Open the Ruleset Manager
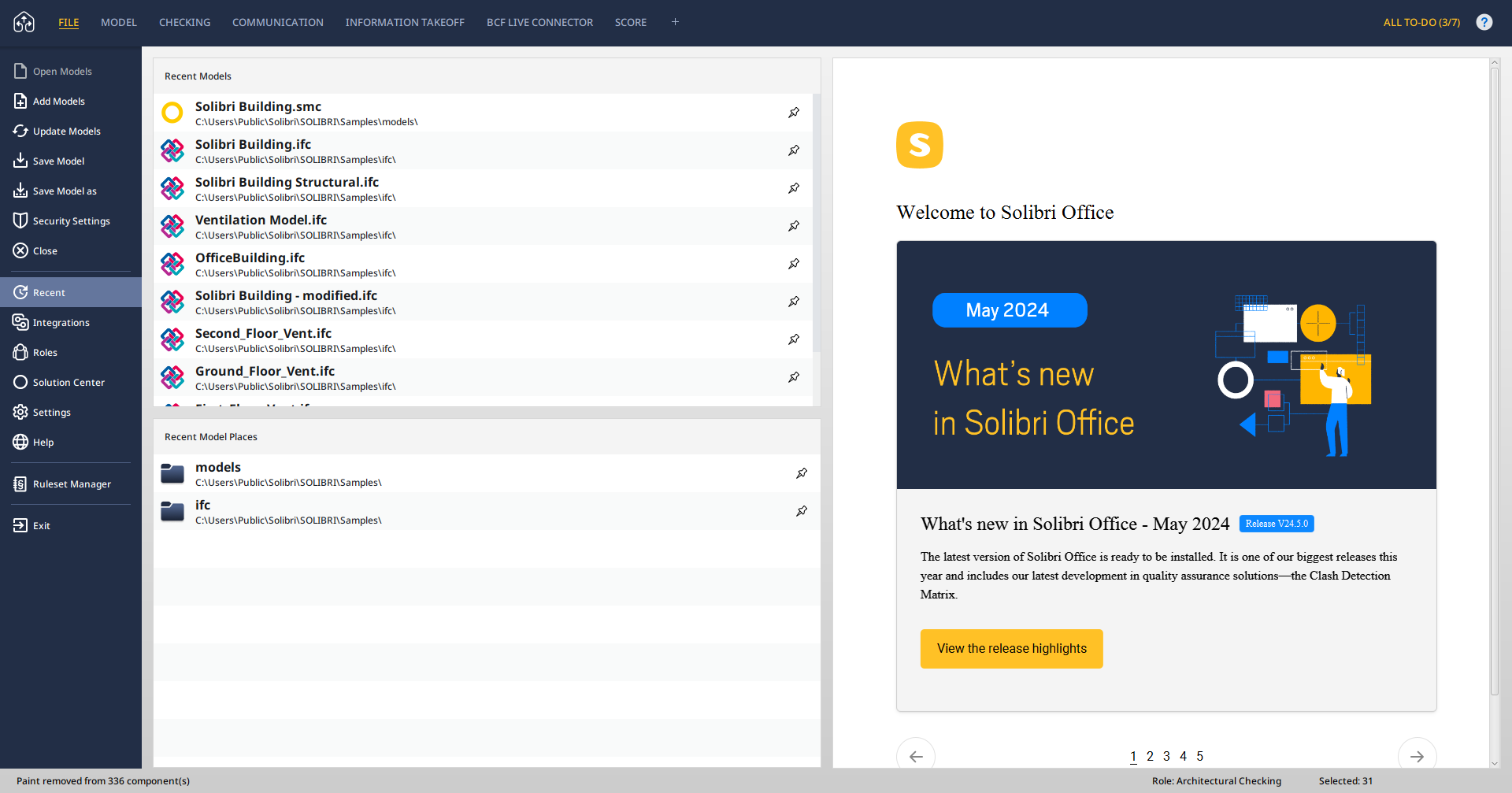 coord(72,484)
